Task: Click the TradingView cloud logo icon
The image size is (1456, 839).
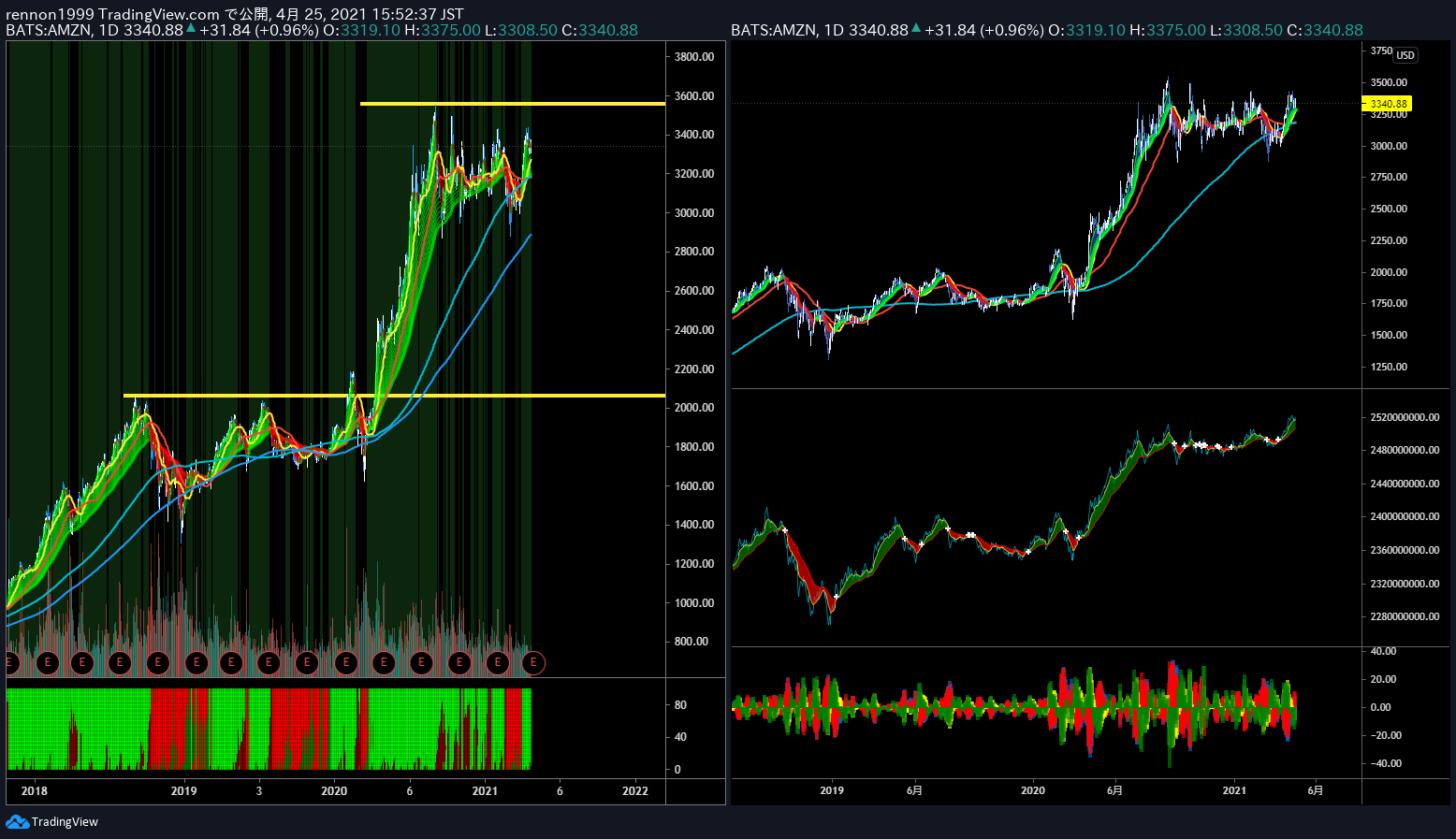Action: [x=17, y=821]
